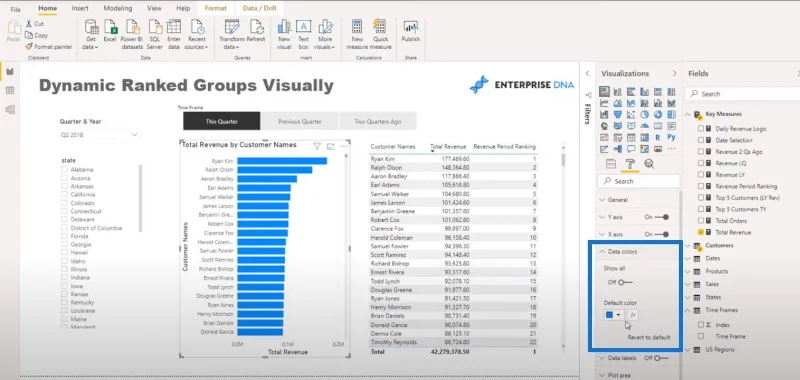800x380 pixels.
Task: Create a New measure
Action: click(x=357, y=34)
